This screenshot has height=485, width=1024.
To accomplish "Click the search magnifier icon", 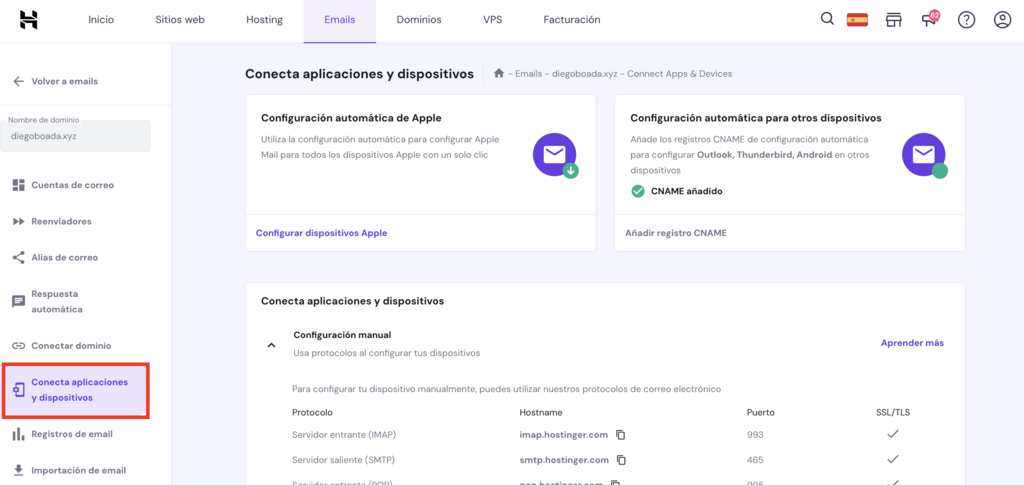I will (x=827, y=19).
